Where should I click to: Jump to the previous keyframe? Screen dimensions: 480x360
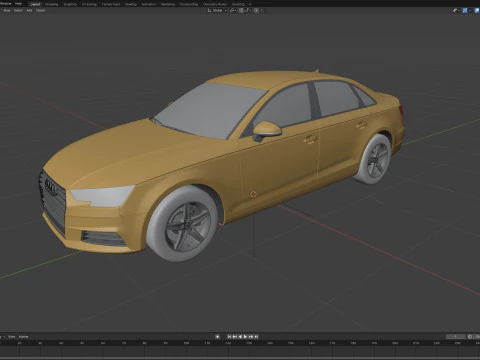point(235,337)
